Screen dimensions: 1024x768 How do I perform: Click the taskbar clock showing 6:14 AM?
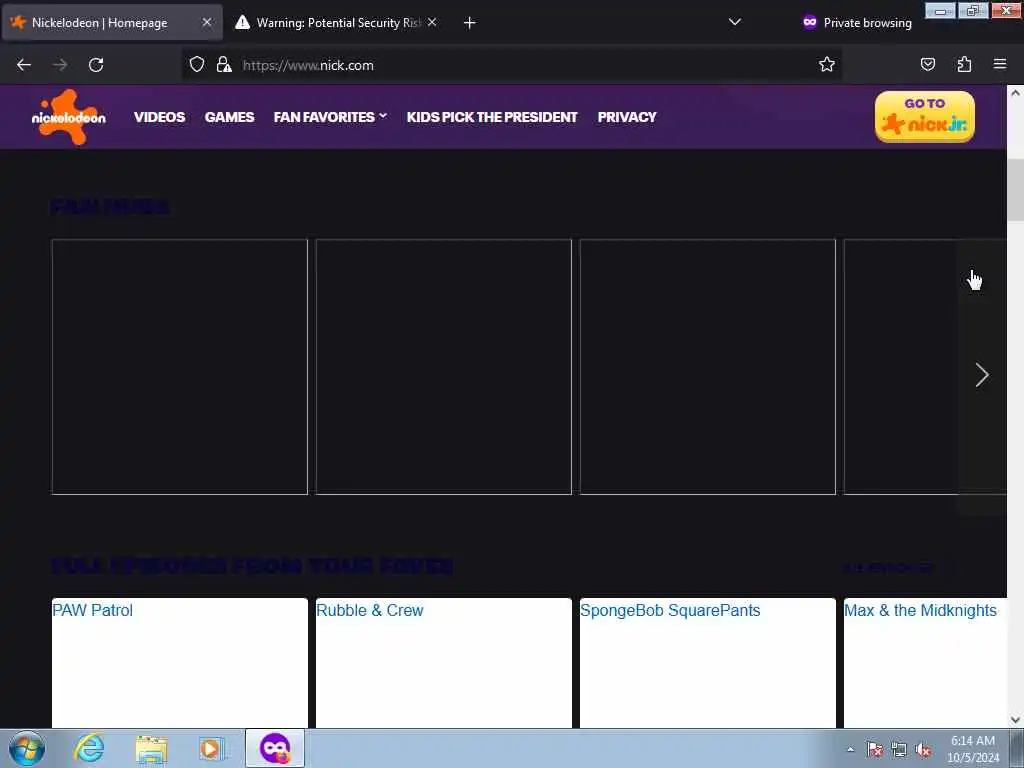[x=973, y=749]
